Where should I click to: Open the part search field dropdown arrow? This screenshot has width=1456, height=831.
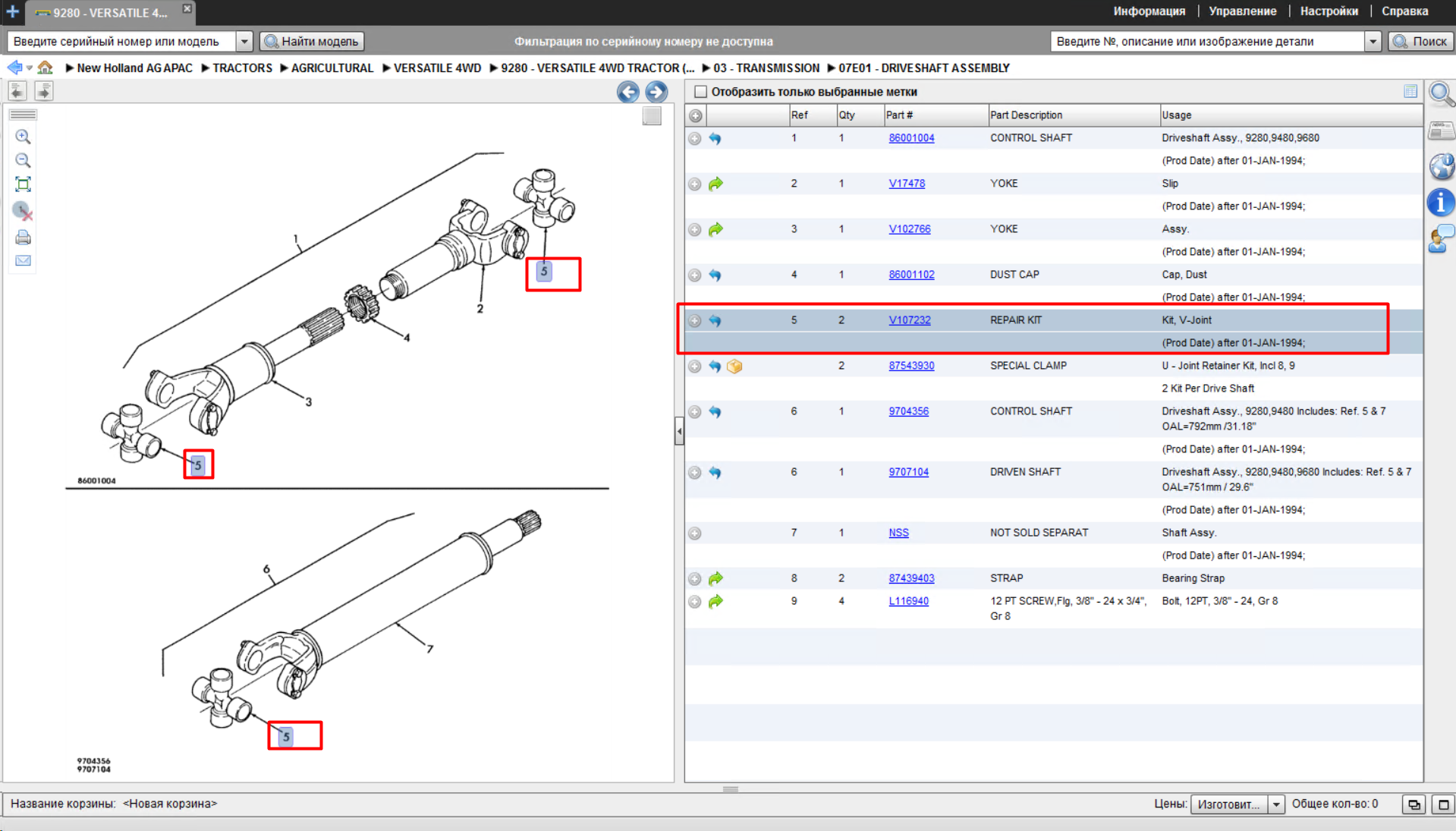click(1373, 41)
